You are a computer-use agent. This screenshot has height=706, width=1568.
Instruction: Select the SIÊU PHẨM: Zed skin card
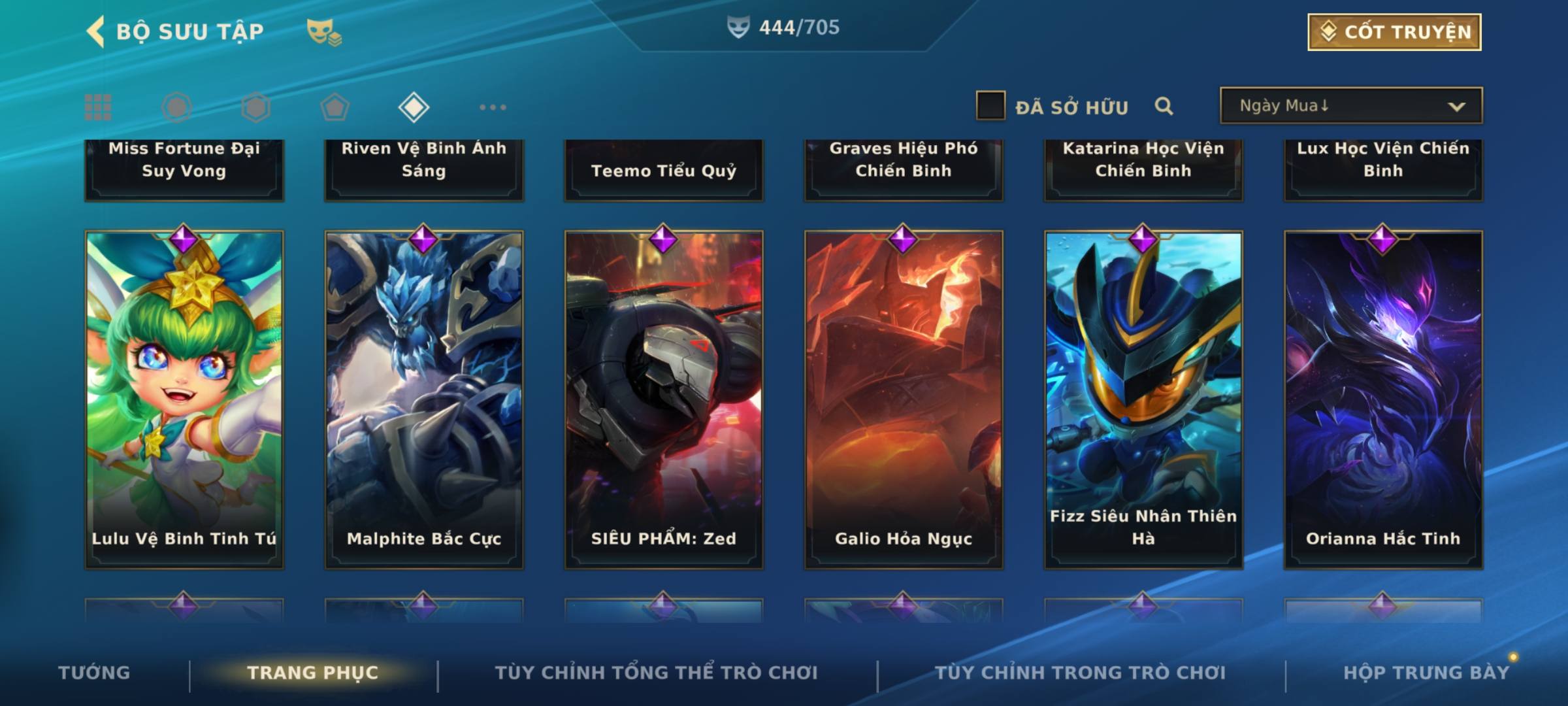point(664,399)
